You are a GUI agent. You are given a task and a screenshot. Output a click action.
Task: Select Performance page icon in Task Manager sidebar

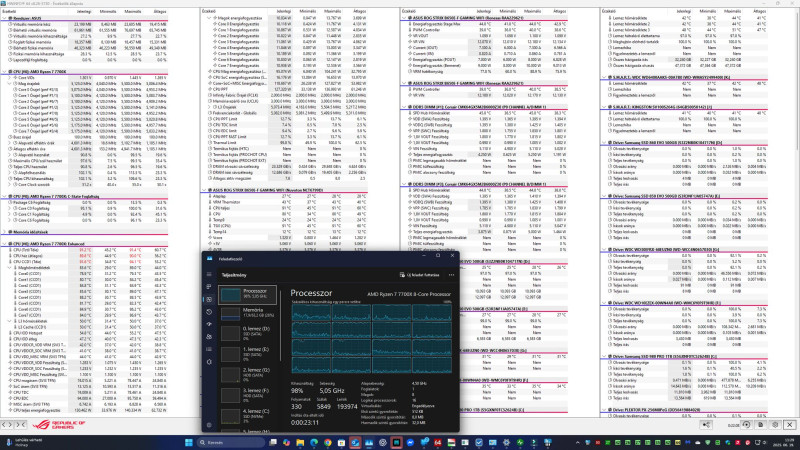click(209, 299)
